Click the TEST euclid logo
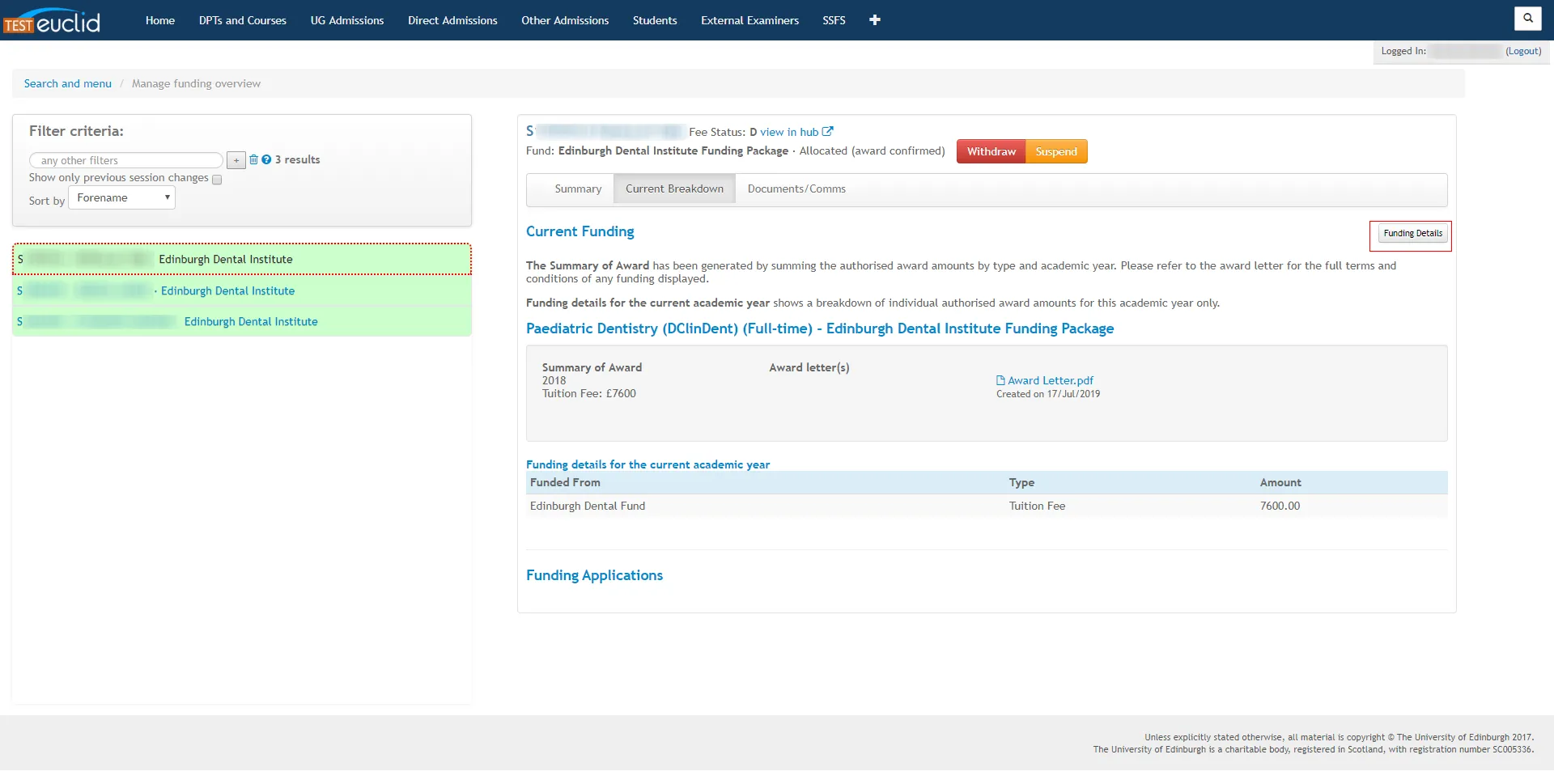 point(53,20)
